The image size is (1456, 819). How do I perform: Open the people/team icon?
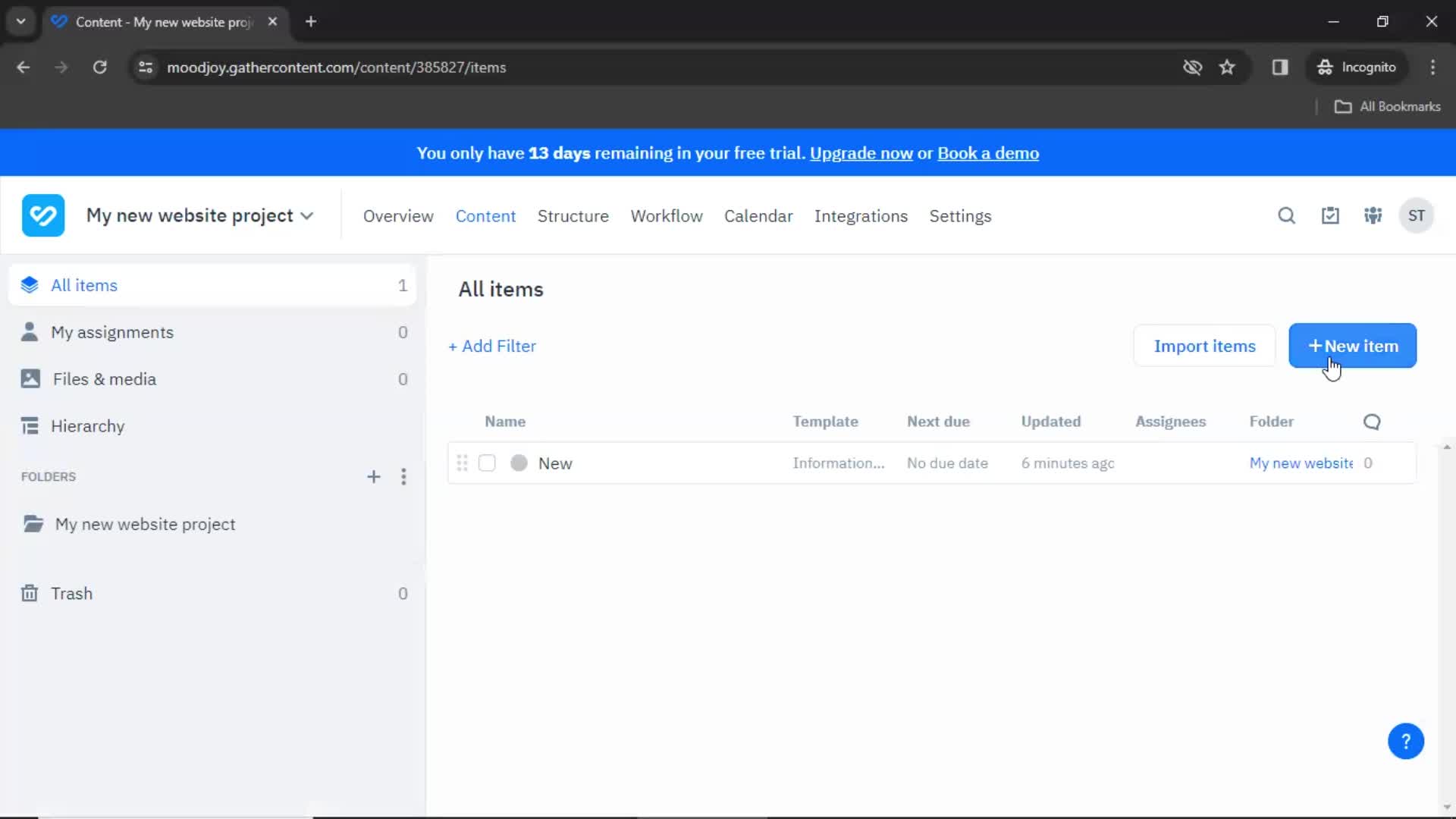point(1373,215)
